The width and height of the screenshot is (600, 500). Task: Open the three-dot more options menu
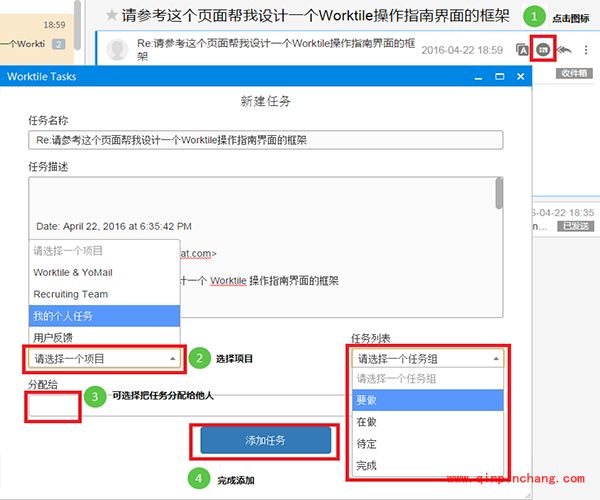[586, 50]
